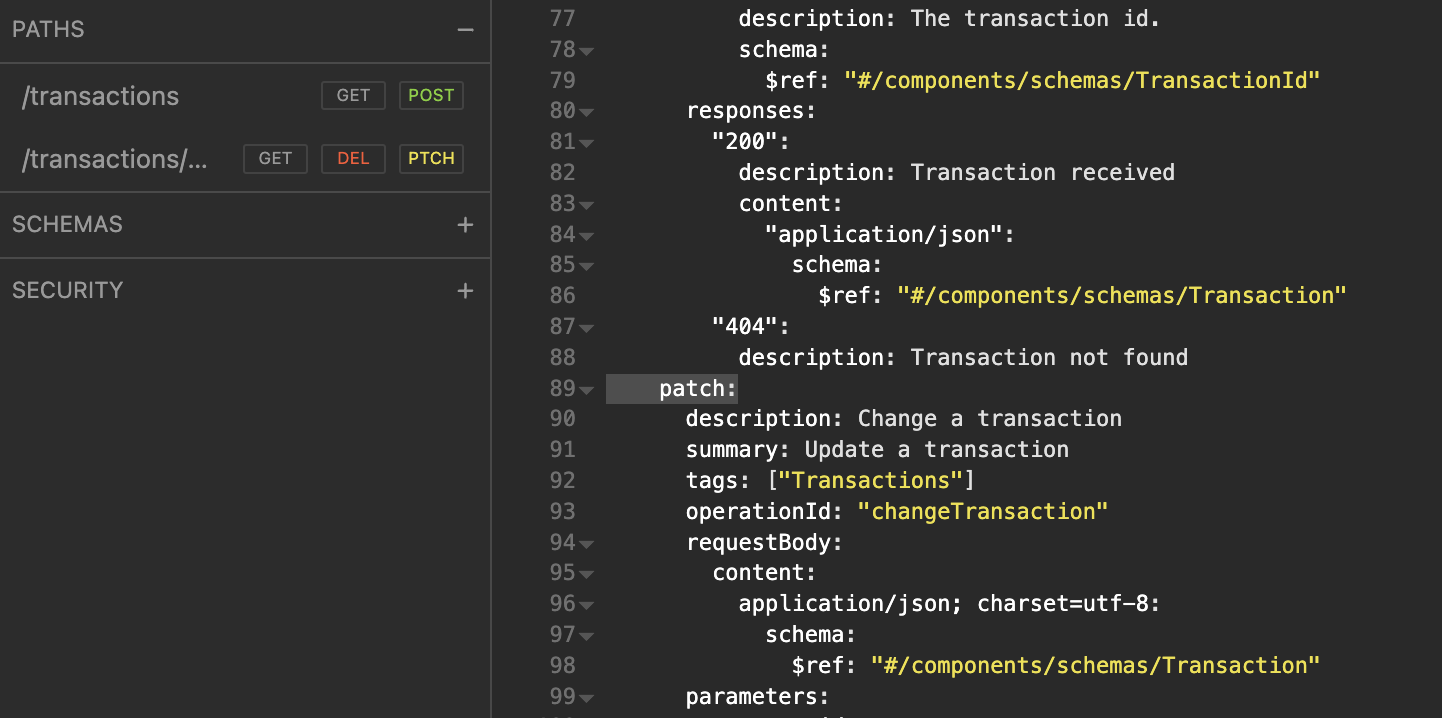The width and height of the screenshot is (1442, 718).
Task: Select the /transactions path entry
Action: pos(100,97)
